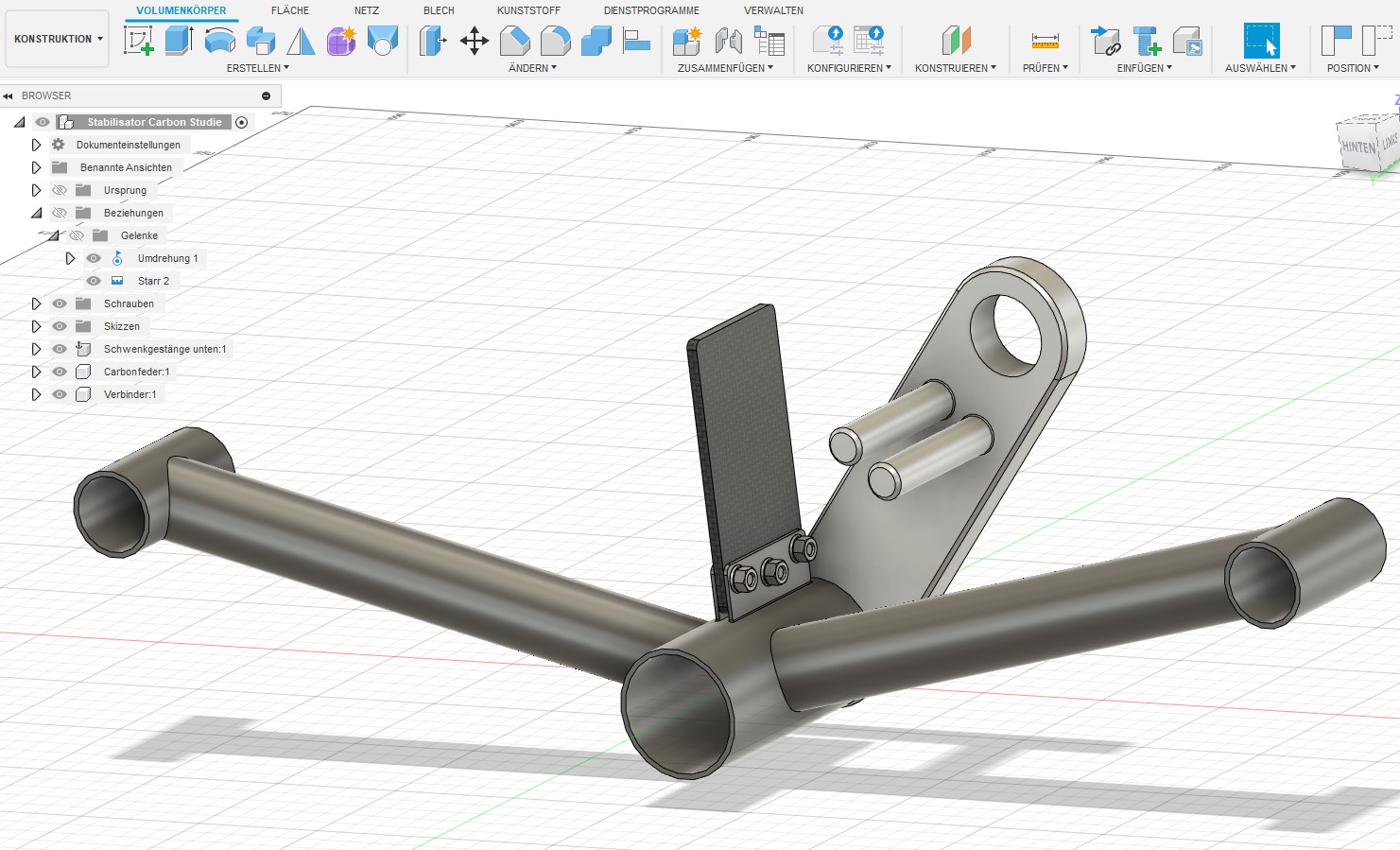This screenshot has width=1400, height=850.
Task: Hide the Carbonfeder:1 component
Action: click(60, 372)
